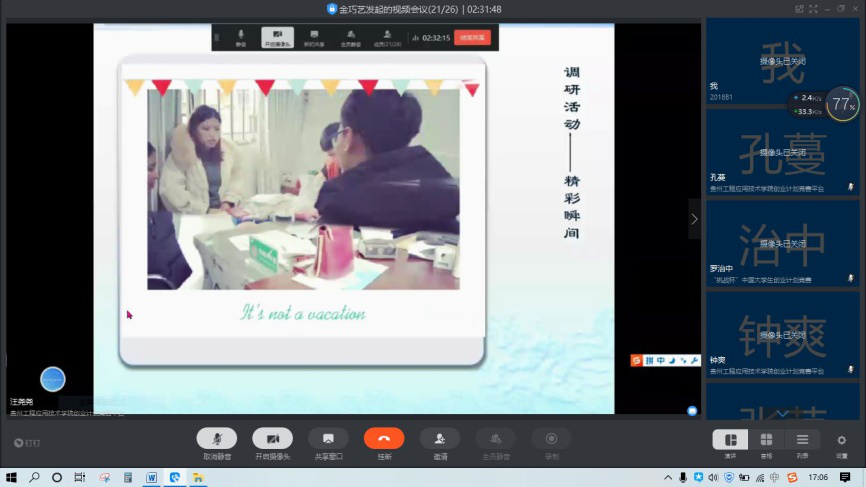
Task: Hang up with the orange phone button
Action: click(384, 439)
